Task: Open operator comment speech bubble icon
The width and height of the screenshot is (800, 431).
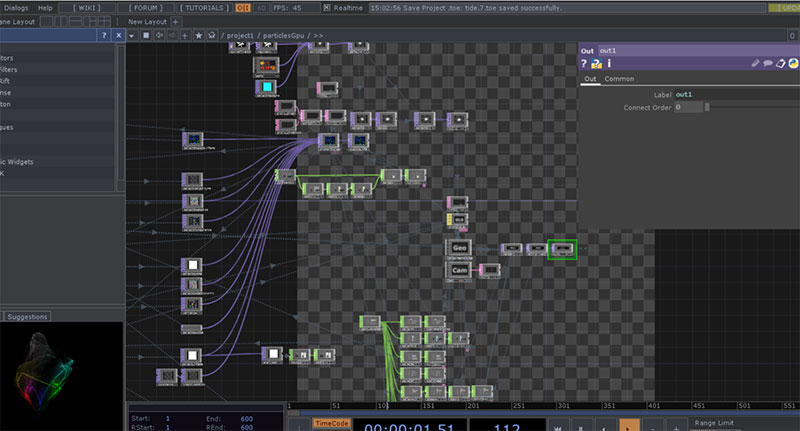Action: 768,63
